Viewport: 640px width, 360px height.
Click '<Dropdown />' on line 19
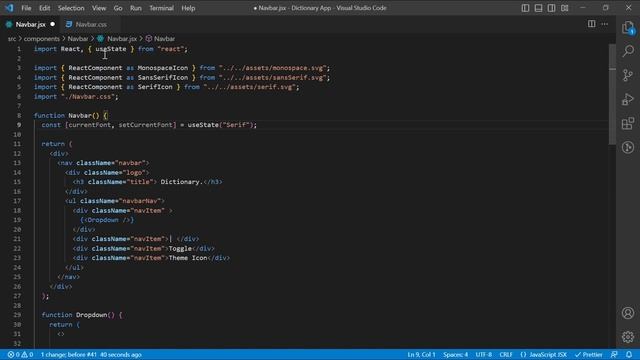(x=107, y=220)
